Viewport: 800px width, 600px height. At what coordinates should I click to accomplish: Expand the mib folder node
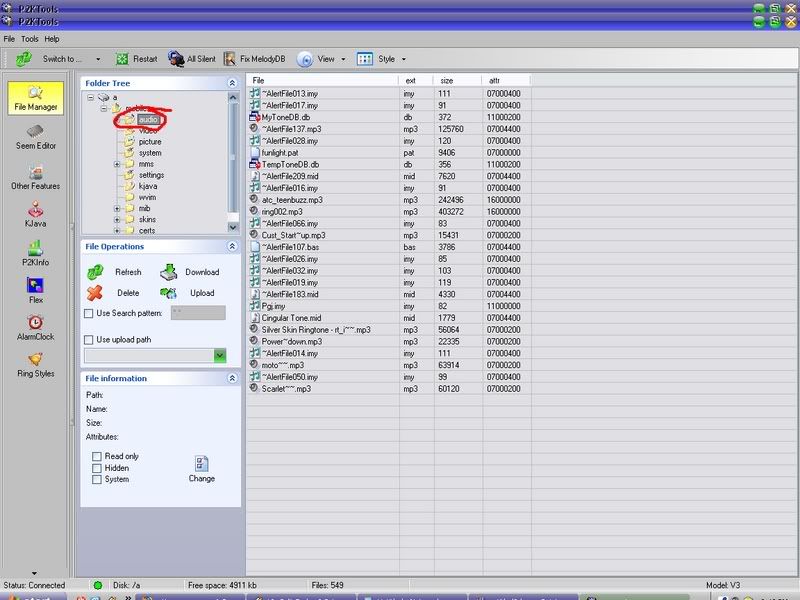(x=117, y=209)
